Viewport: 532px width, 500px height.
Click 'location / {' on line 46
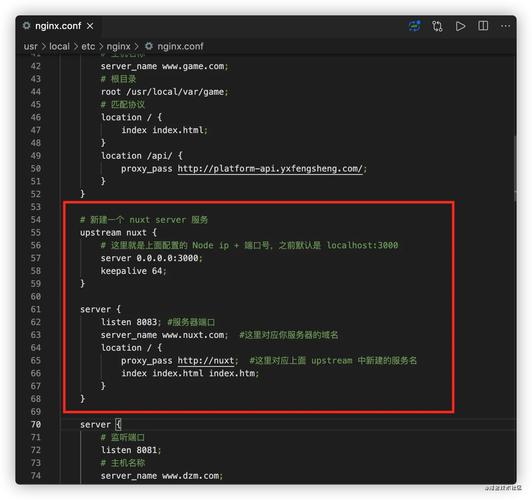(132, 117)
